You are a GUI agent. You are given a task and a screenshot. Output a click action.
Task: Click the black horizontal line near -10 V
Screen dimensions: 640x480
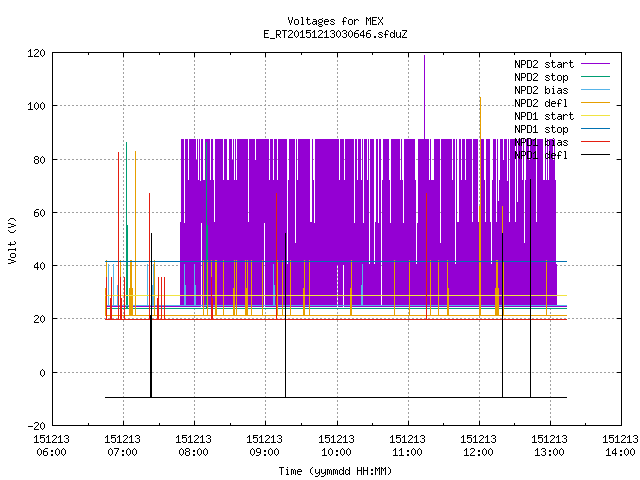click(336, 397)
